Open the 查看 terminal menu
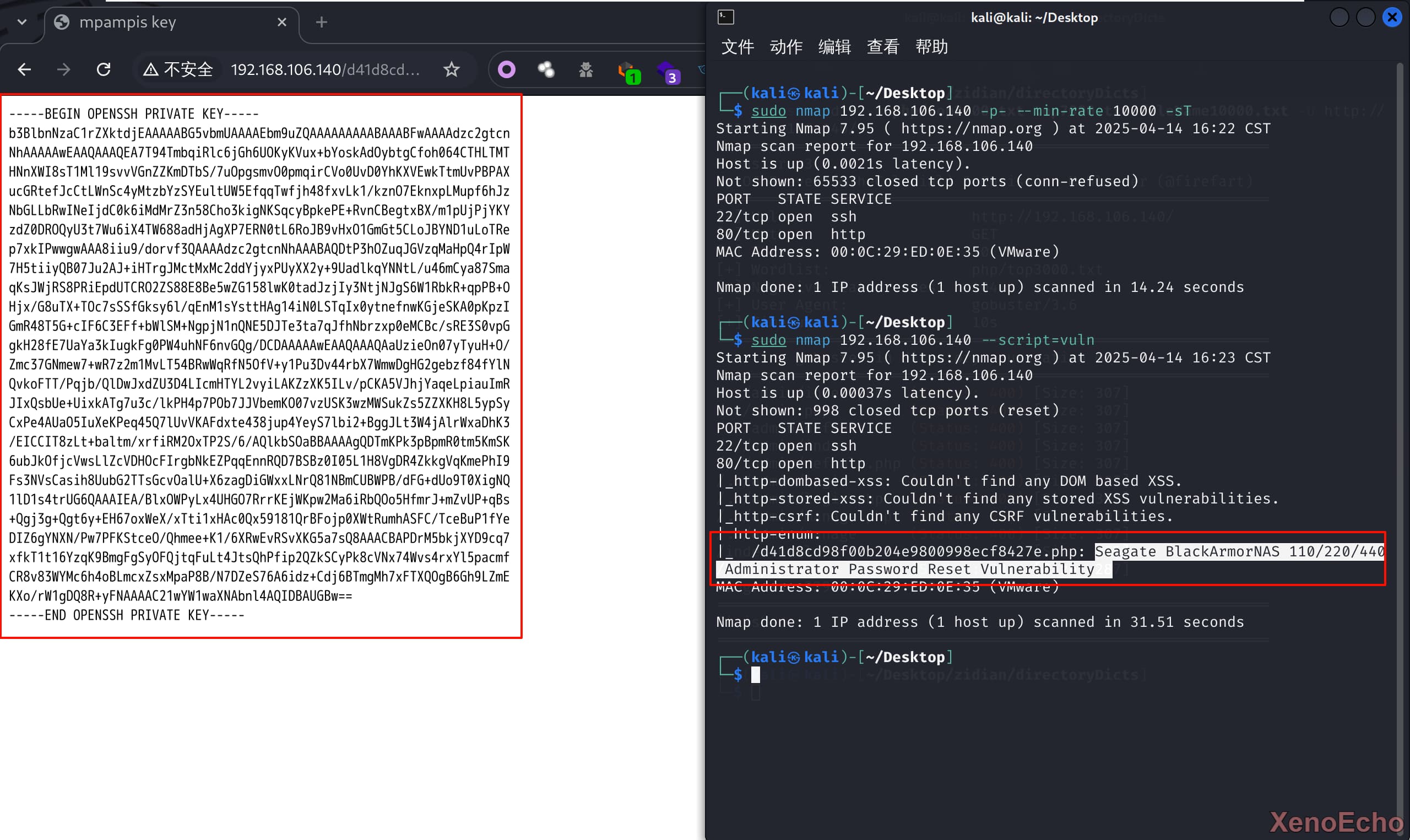 [883, 46]
